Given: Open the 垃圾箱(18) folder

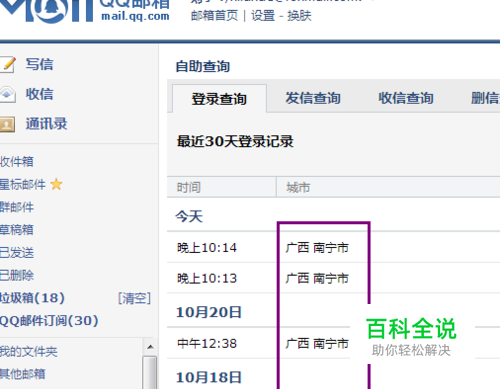Looking at the screenshot, I should [32, 298].
